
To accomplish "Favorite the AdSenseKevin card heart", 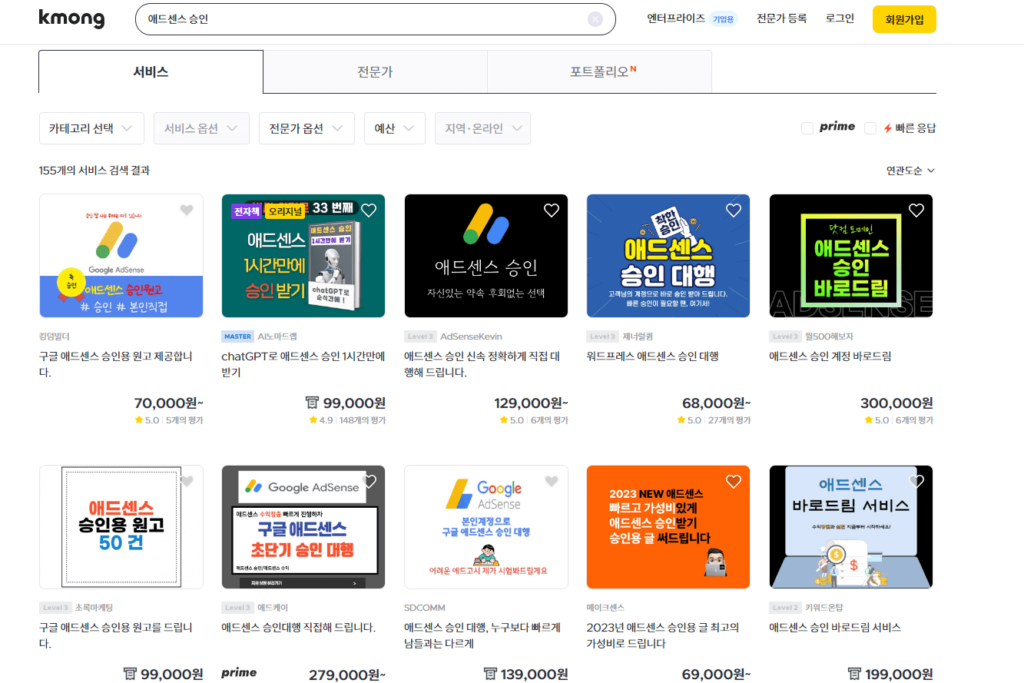I will 551,210.
